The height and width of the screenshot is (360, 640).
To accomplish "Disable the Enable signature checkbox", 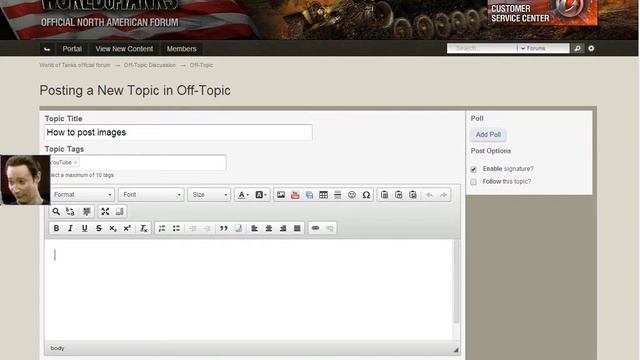I will click(x=473, y=169).
